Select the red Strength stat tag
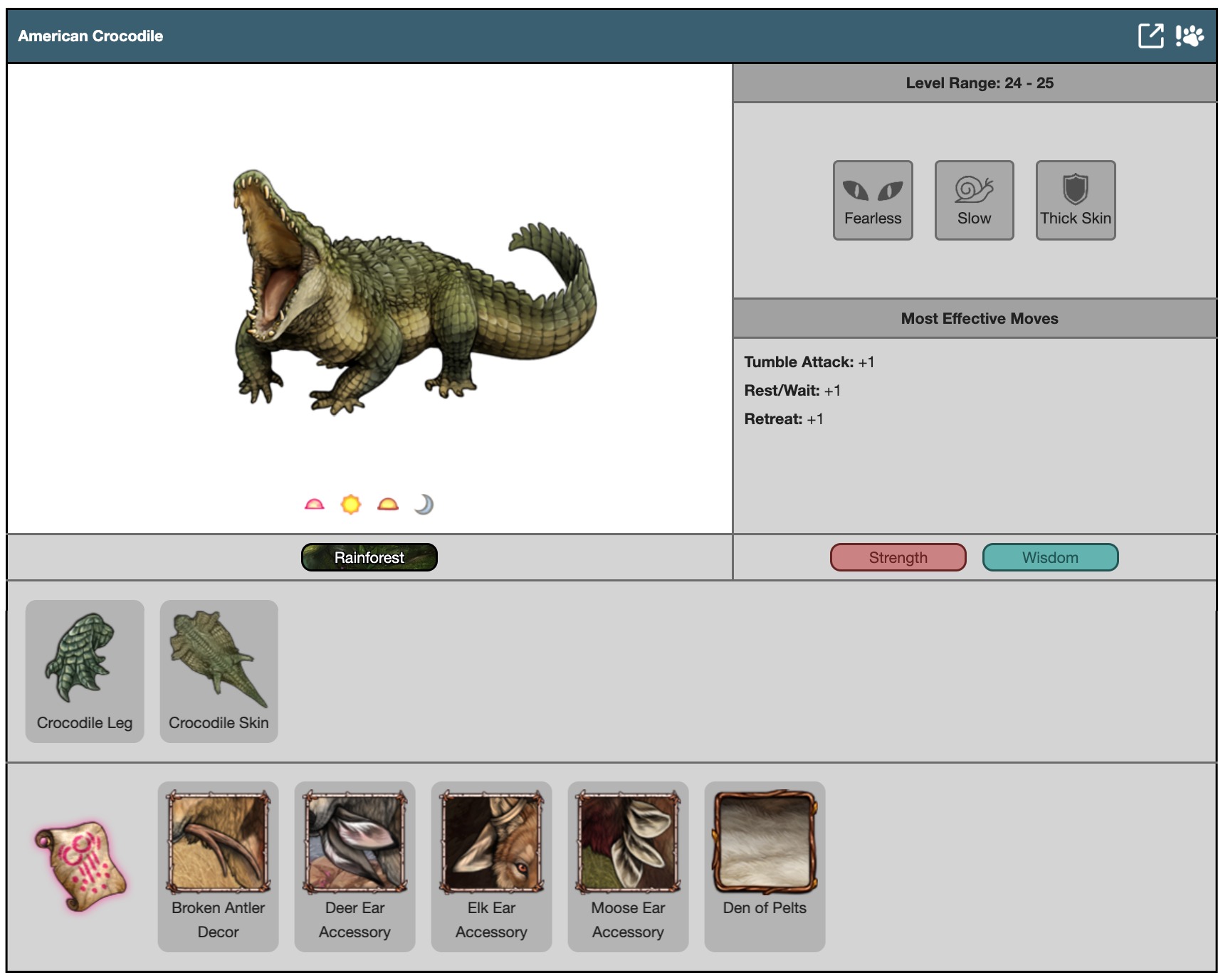1223x980 pixels. tap(898, 557)
